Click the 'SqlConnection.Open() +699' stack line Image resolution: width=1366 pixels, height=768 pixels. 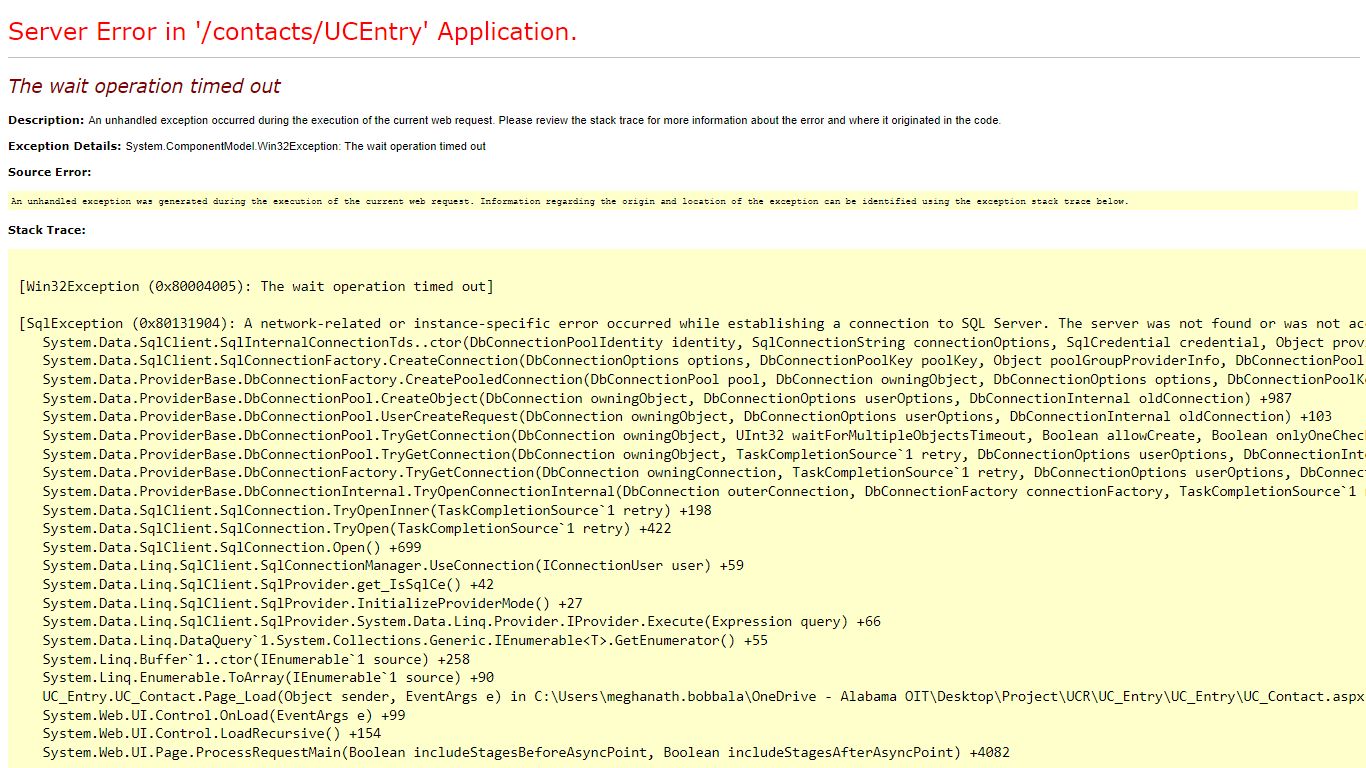coord(232,548)
